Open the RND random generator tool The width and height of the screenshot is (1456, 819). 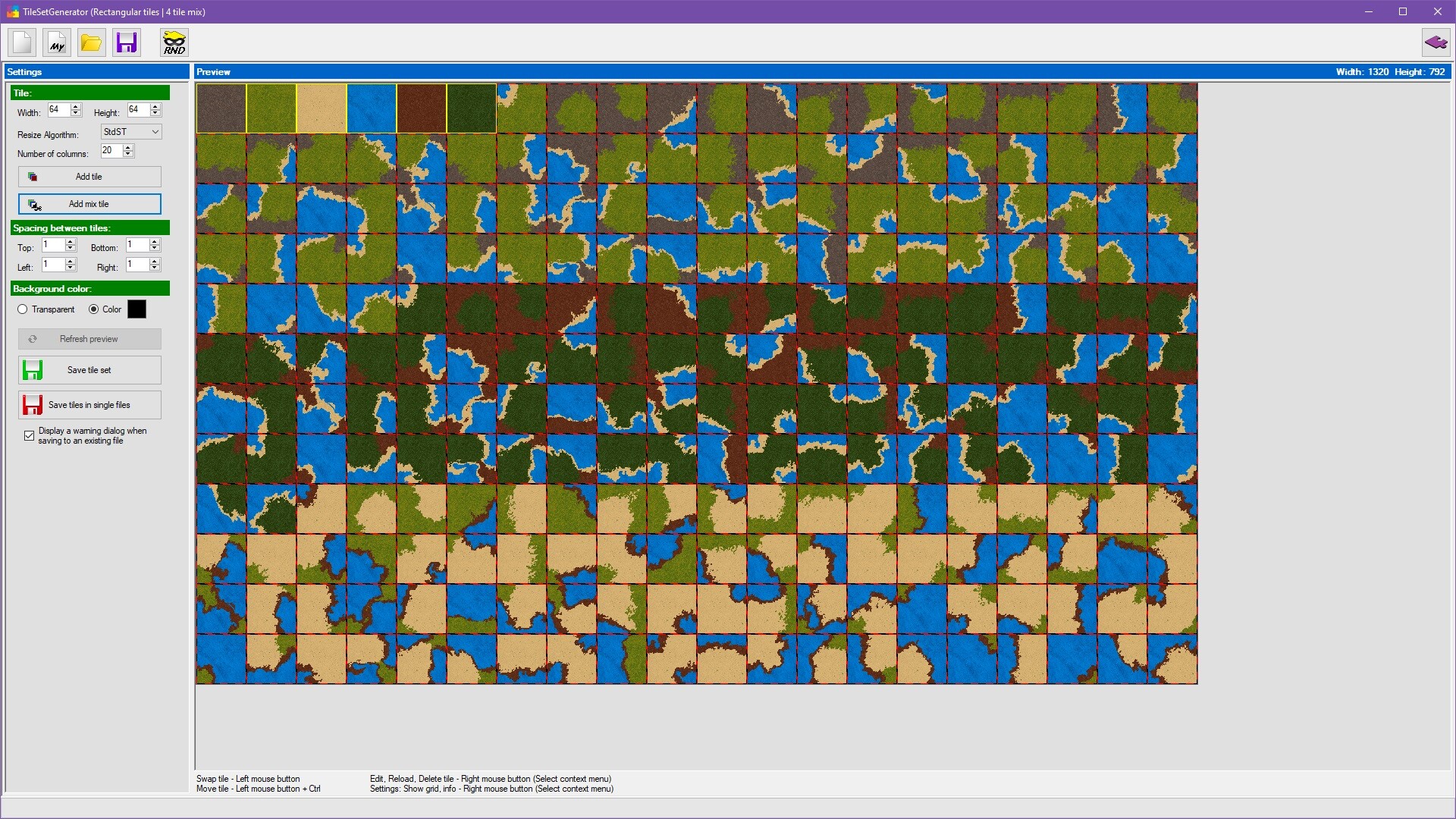[174, 42]
